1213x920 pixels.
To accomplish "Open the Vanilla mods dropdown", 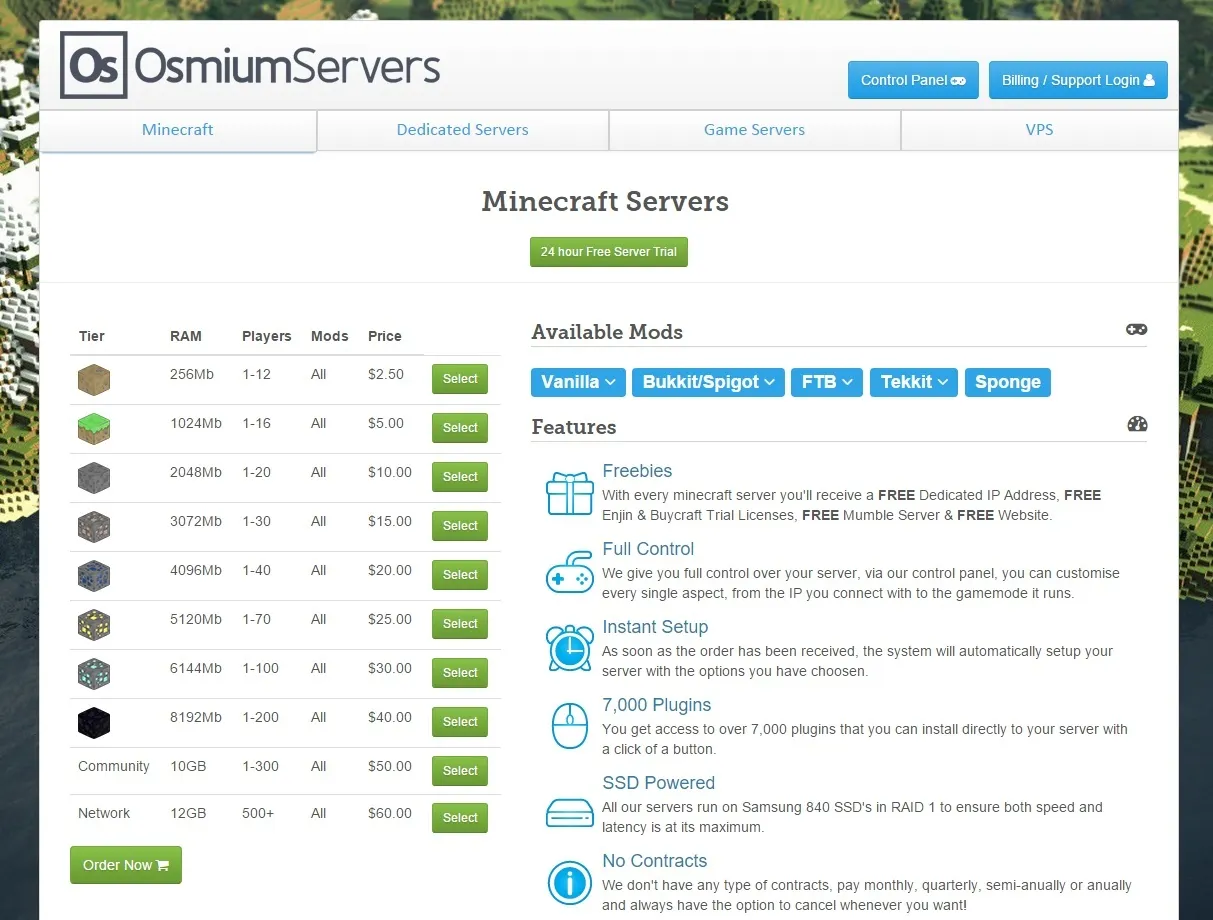I will 578,382.
